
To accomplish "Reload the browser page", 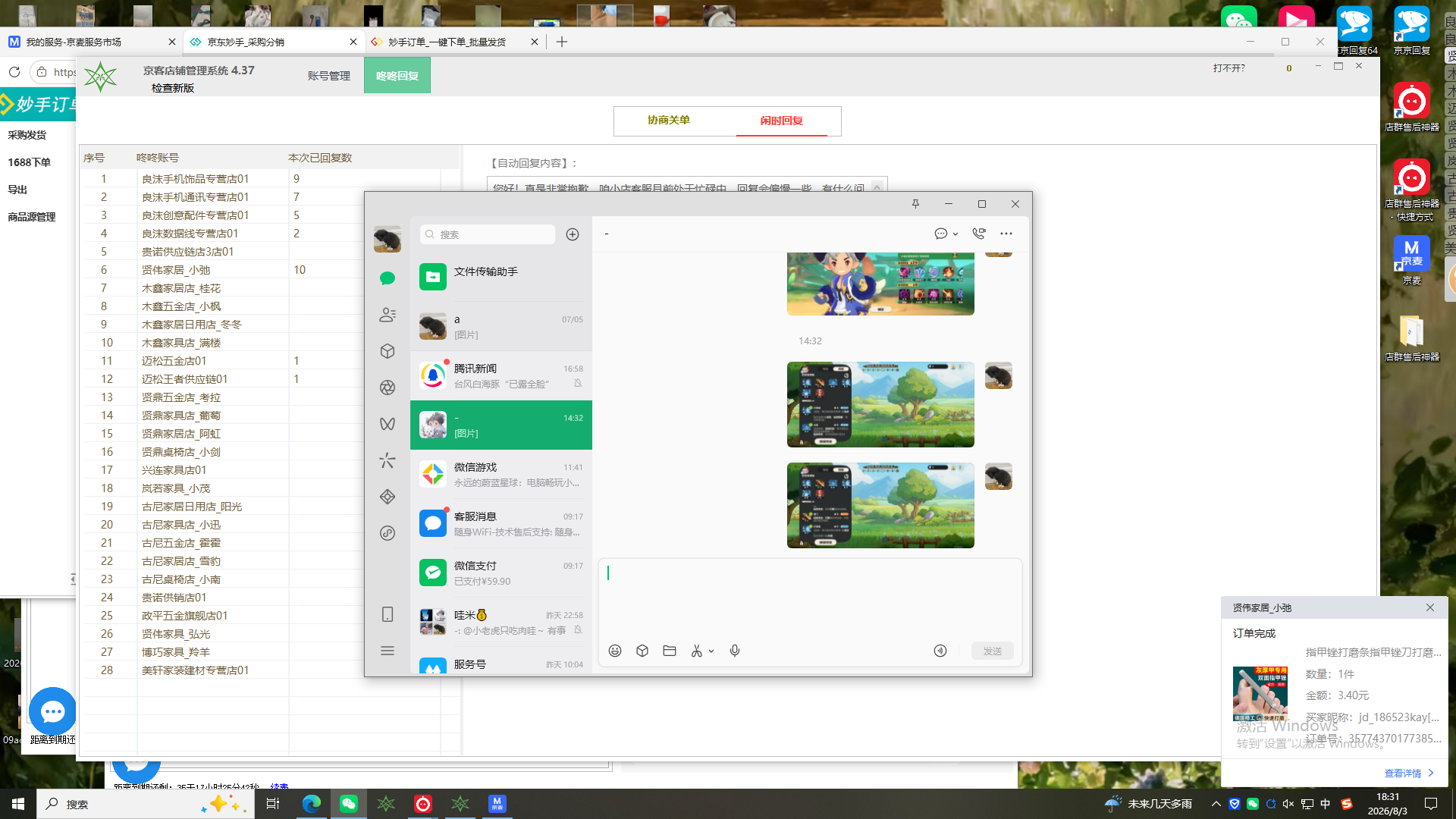I will (14, 72).
